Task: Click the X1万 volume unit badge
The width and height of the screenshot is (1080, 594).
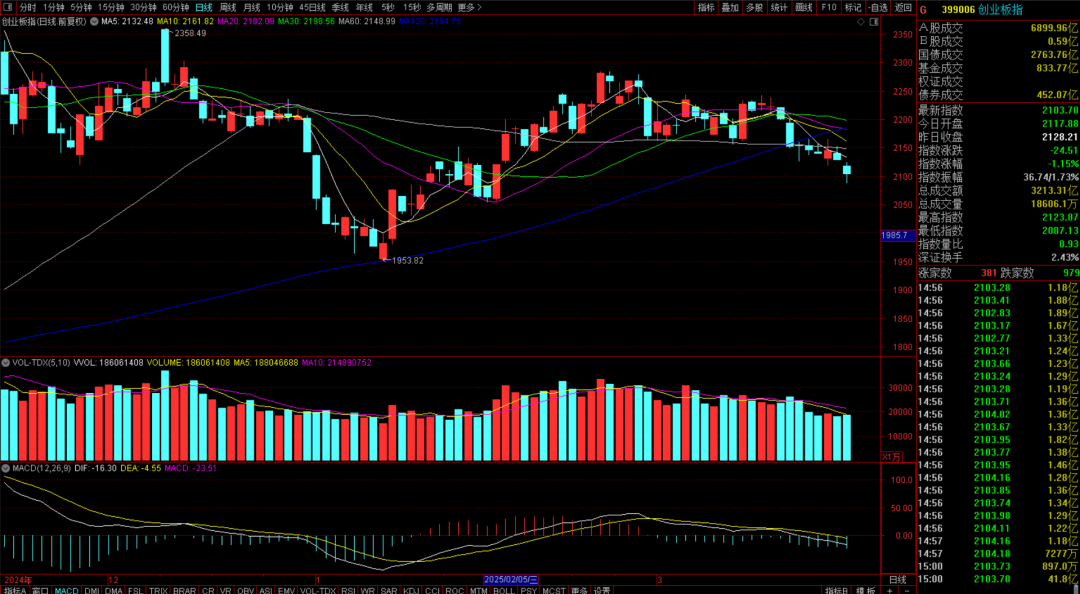Action: (x=892, y=456)
